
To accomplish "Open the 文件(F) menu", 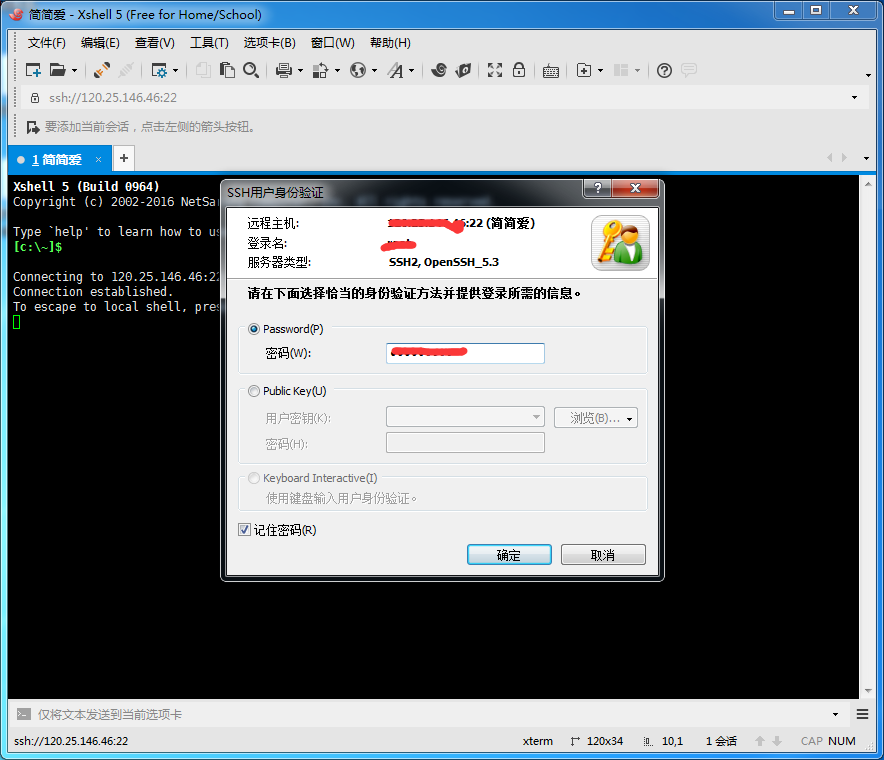I will click(47, 43).
